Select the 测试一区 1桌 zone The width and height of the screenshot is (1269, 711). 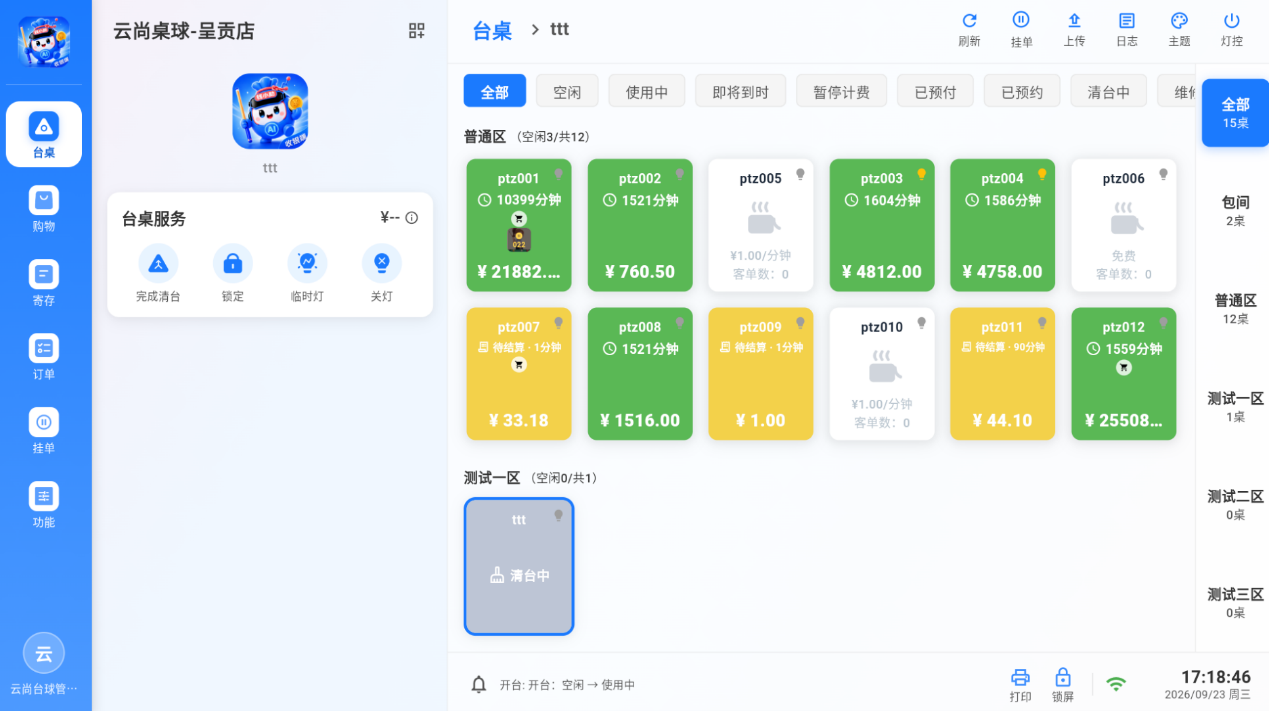(x=1235, y=407)
